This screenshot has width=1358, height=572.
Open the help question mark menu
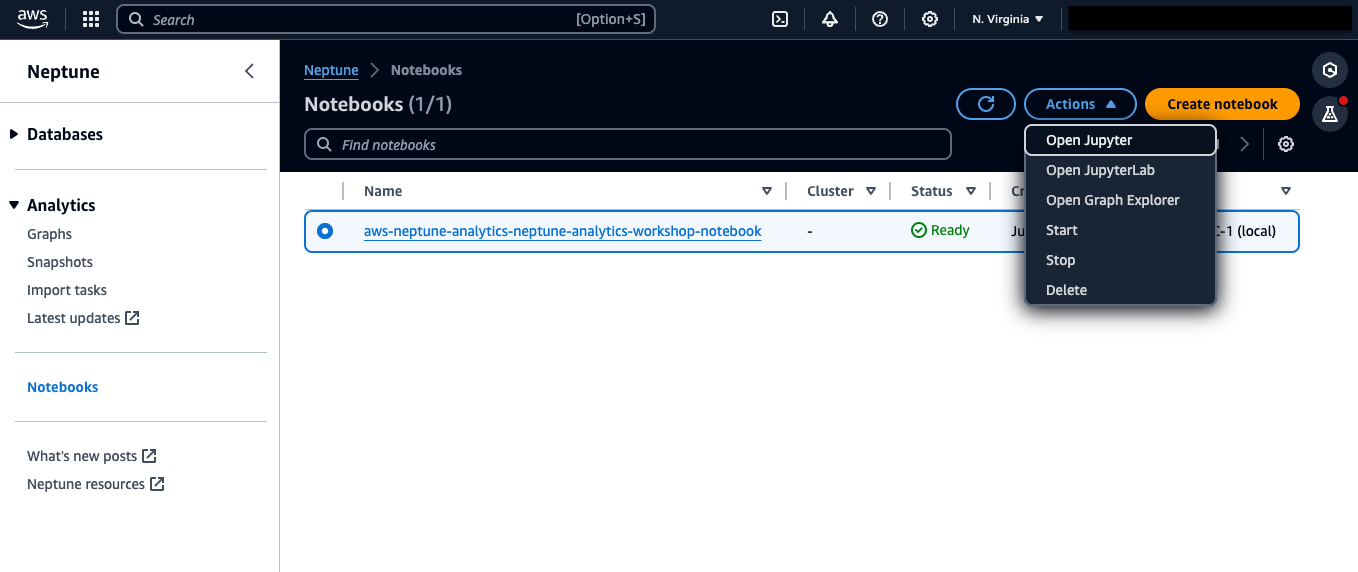coord(880,19)
